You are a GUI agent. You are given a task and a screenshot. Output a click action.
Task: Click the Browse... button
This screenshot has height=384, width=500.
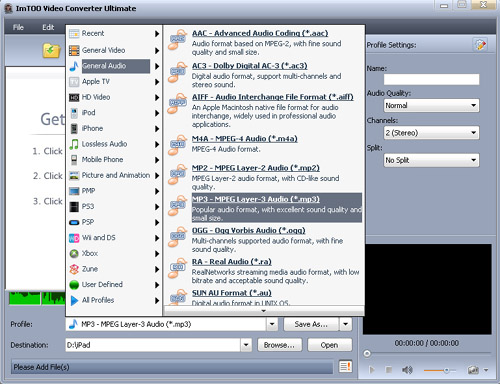[279, 345]
